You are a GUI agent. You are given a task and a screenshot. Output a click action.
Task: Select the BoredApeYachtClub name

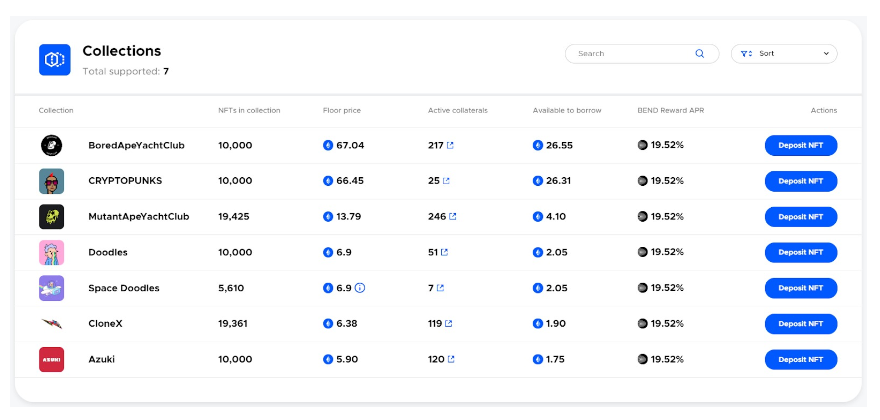(x=136, y=145)
